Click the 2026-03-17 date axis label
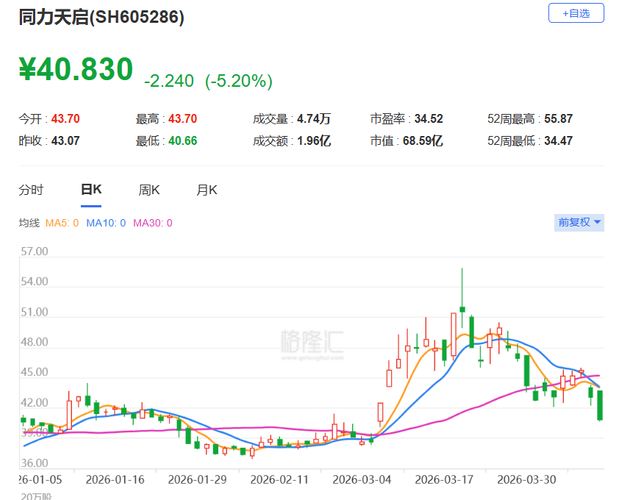This screenshot has height=500, width=630. [x=444, y=480]
